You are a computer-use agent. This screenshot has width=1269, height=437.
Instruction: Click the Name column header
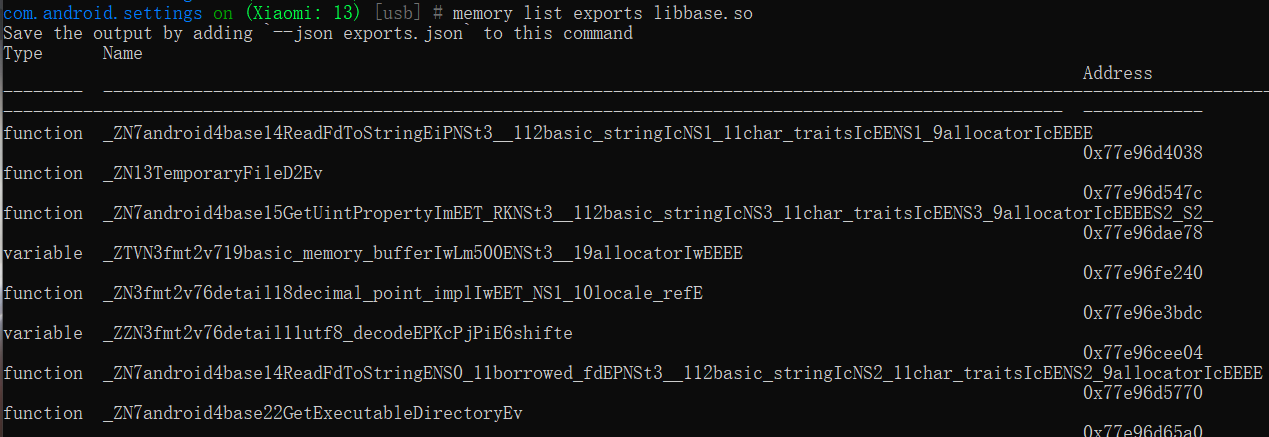coord(122,53)
